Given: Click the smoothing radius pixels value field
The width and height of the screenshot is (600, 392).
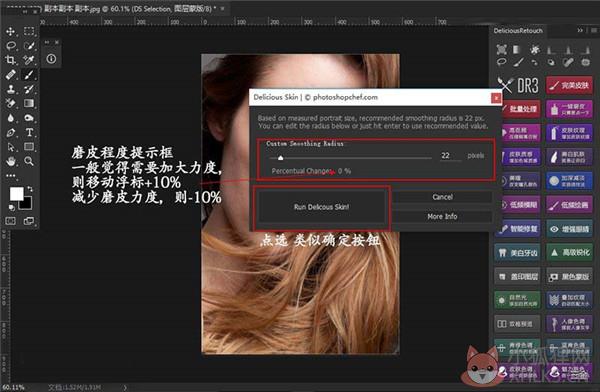Looking at the screenshot, I should 450,156.
